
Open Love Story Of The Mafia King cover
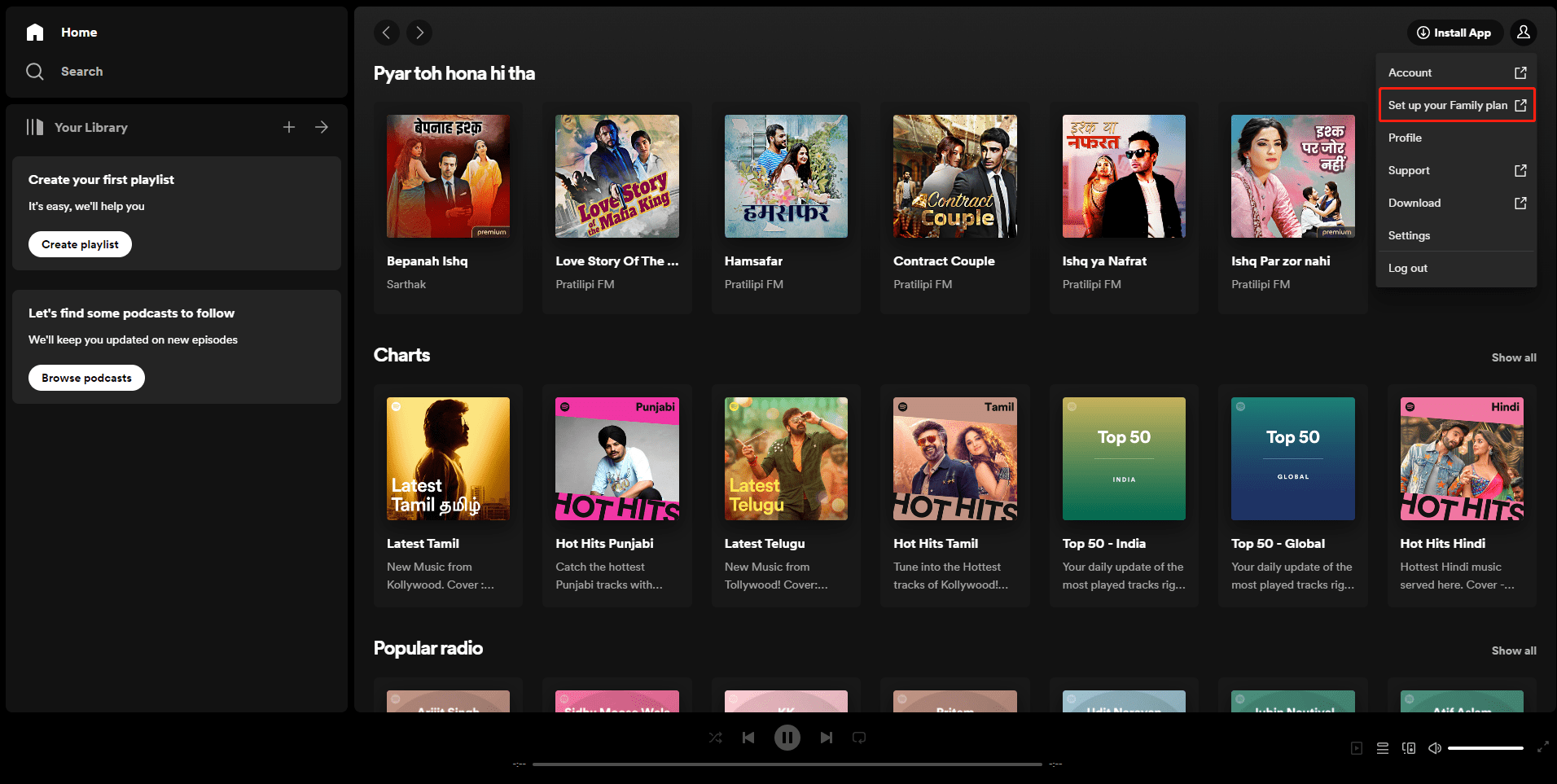click(x=617, y=176)
